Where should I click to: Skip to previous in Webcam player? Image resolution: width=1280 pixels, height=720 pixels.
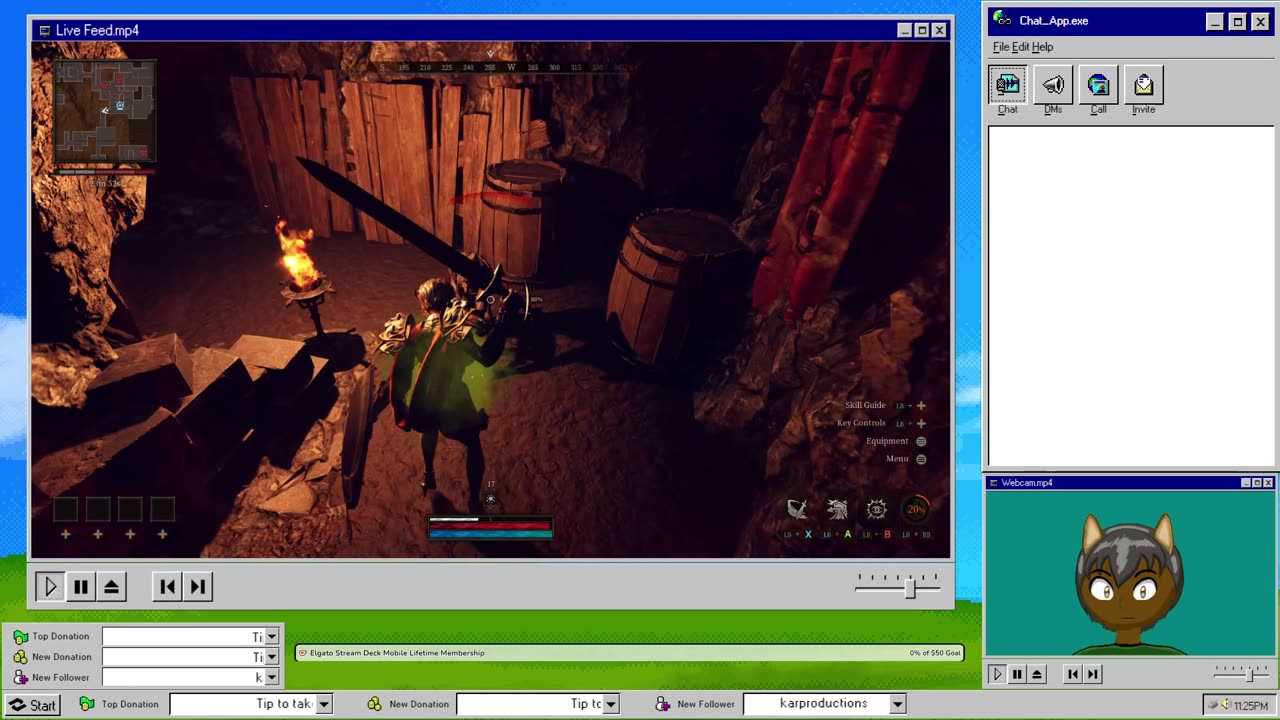(1073, 674)
